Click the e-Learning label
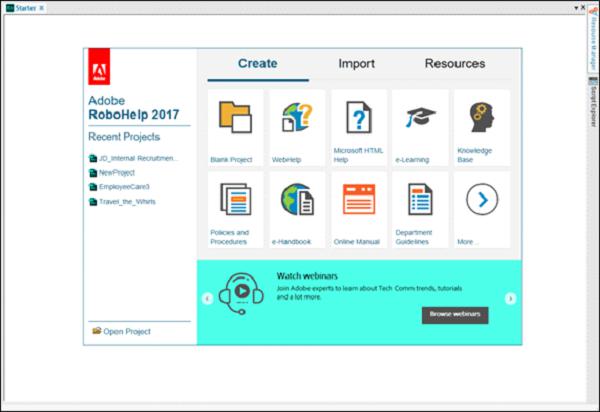Viewport: 600px width, 412px height. click(412, 160)
